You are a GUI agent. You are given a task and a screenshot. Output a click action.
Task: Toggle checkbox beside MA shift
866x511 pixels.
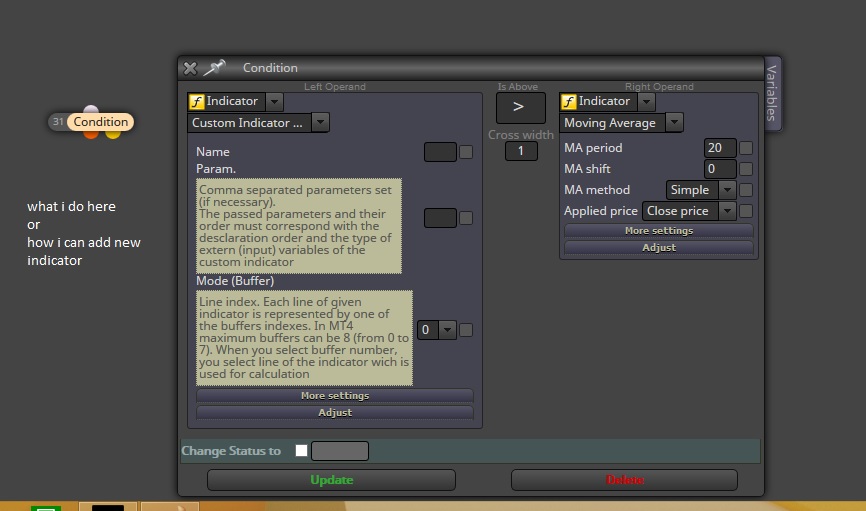746,169
